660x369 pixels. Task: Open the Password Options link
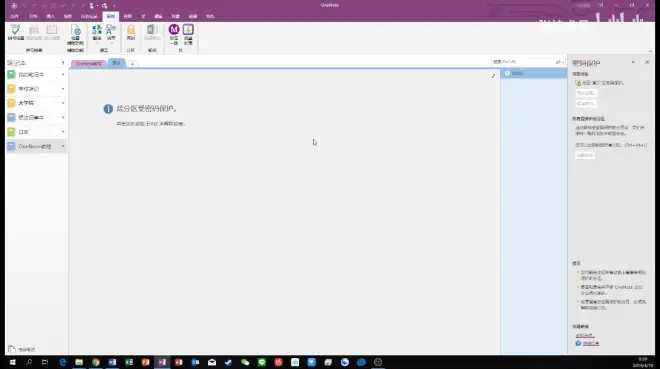click(585, 335)
